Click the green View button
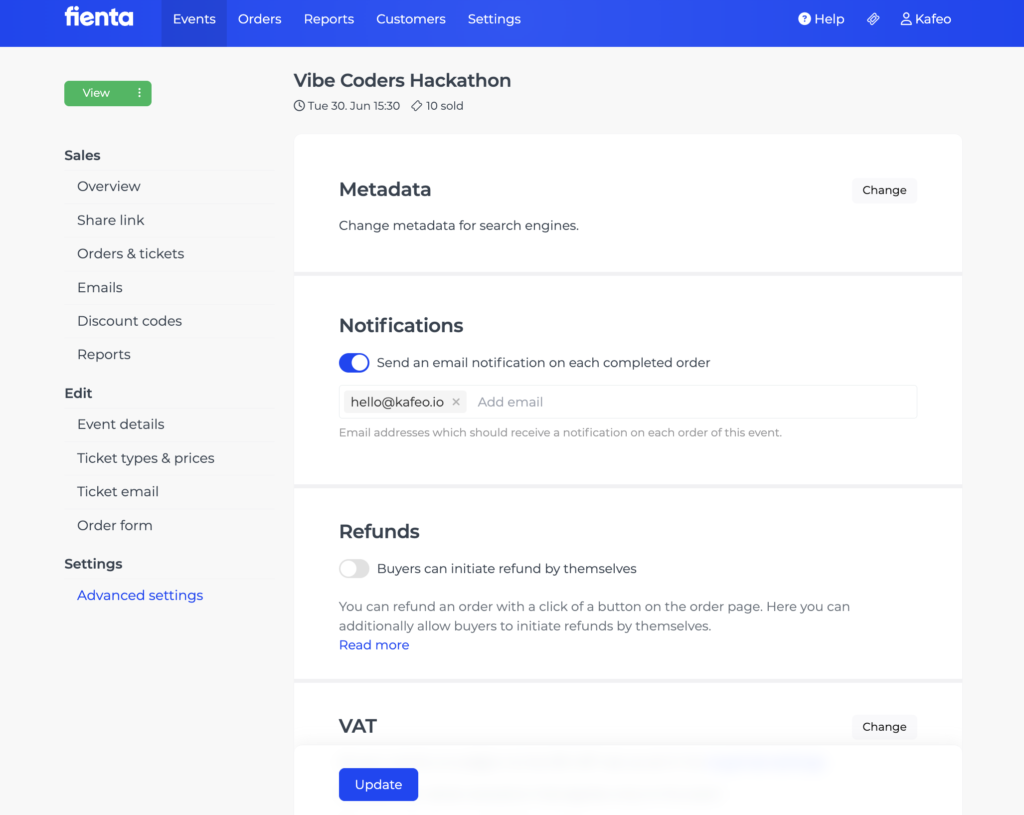This screenshot has height=815, width=1024. click(96, 93)
